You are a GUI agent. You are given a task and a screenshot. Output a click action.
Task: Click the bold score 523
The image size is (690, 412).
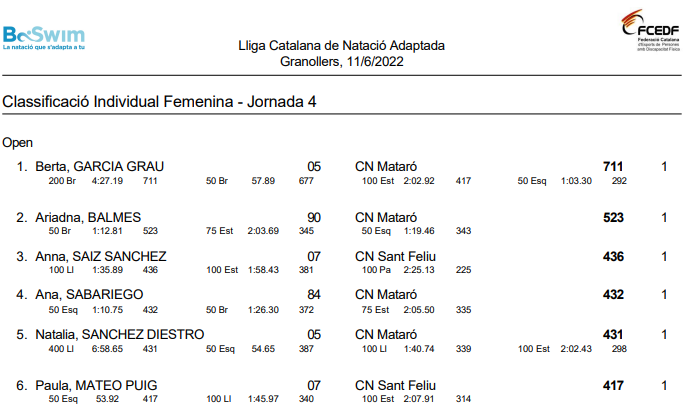[613, 217]
